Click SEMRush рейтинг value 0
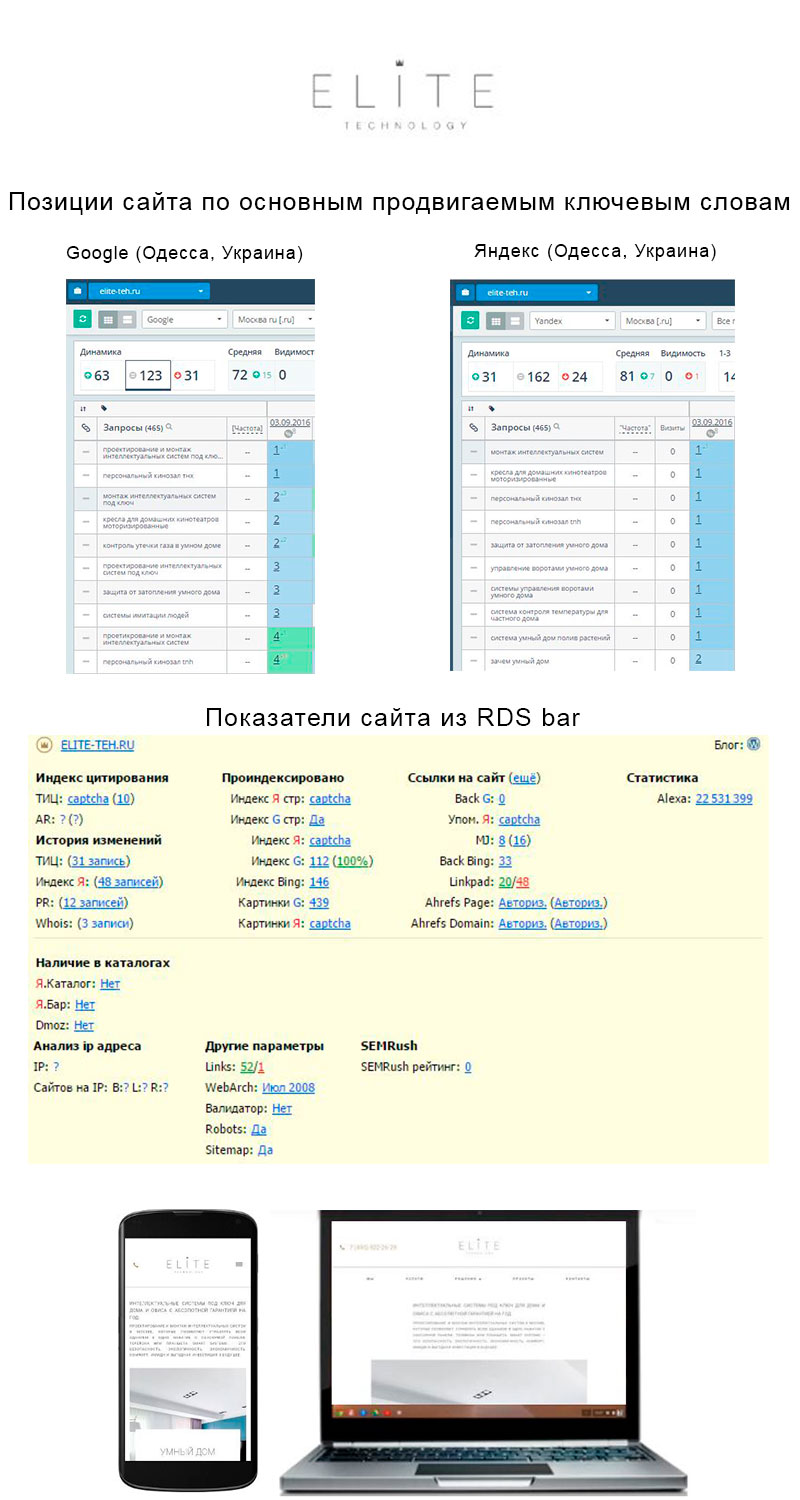Screen dimensions: 800x1500 (x=468, y=1067)
